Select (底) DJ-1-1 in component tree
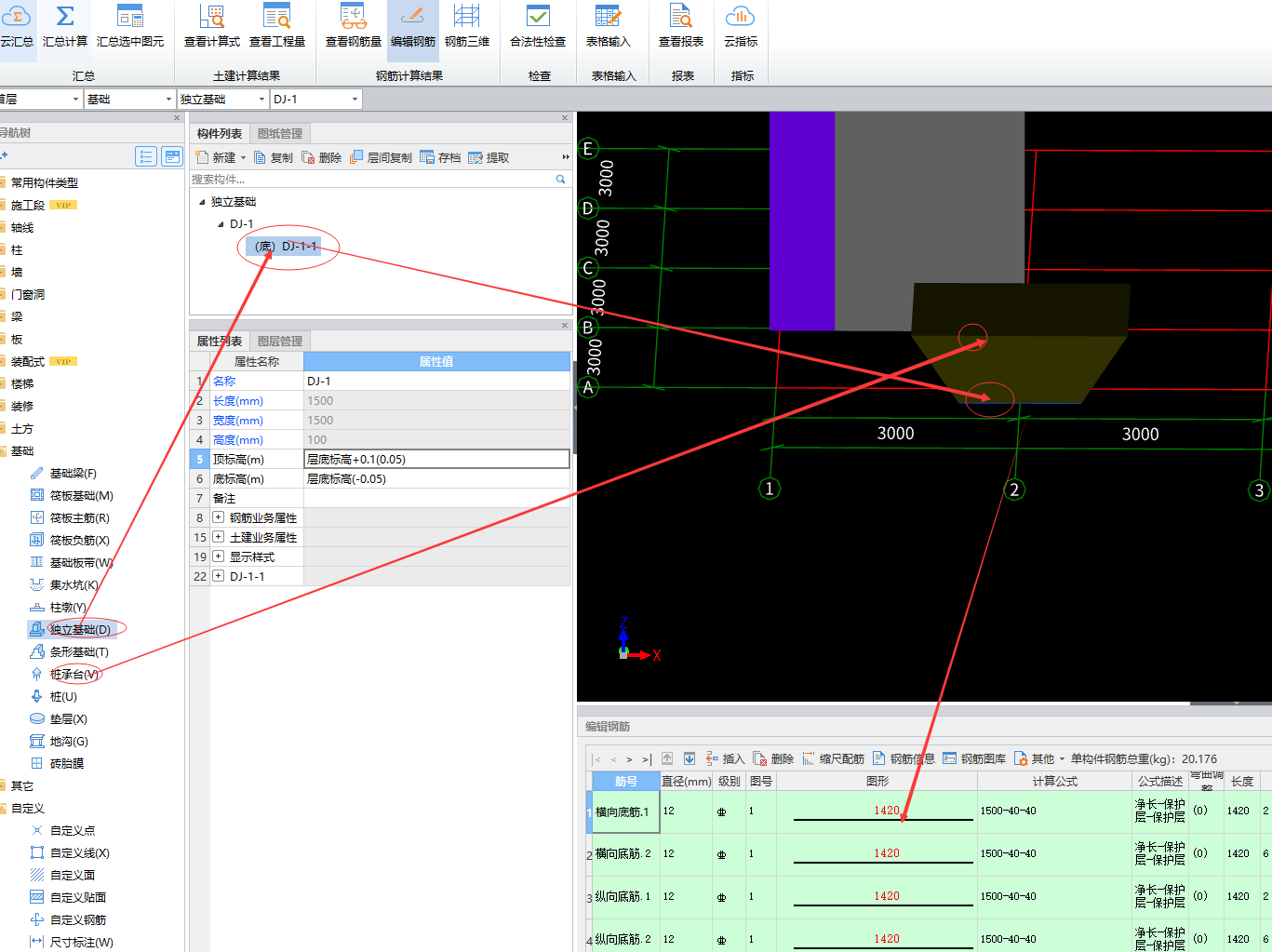This screenshot has width=1272, height=952. 285,247
